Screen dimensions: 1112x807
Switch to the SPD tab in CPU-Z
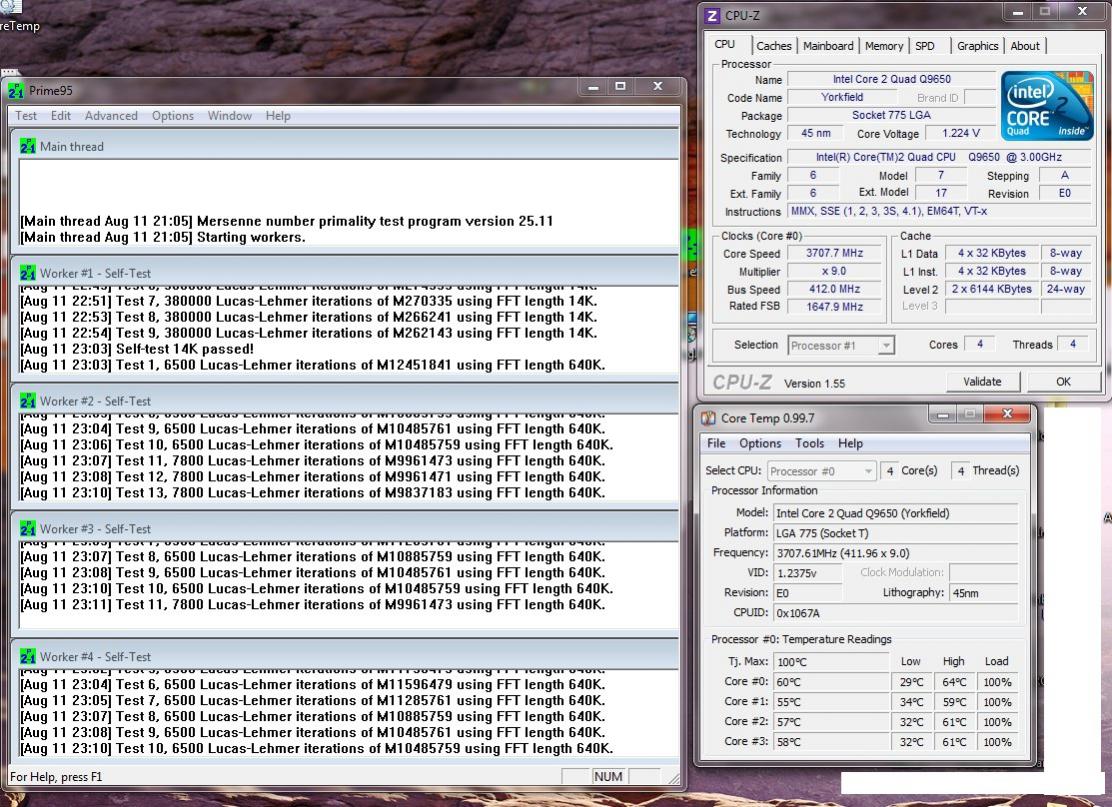point(925,46)
